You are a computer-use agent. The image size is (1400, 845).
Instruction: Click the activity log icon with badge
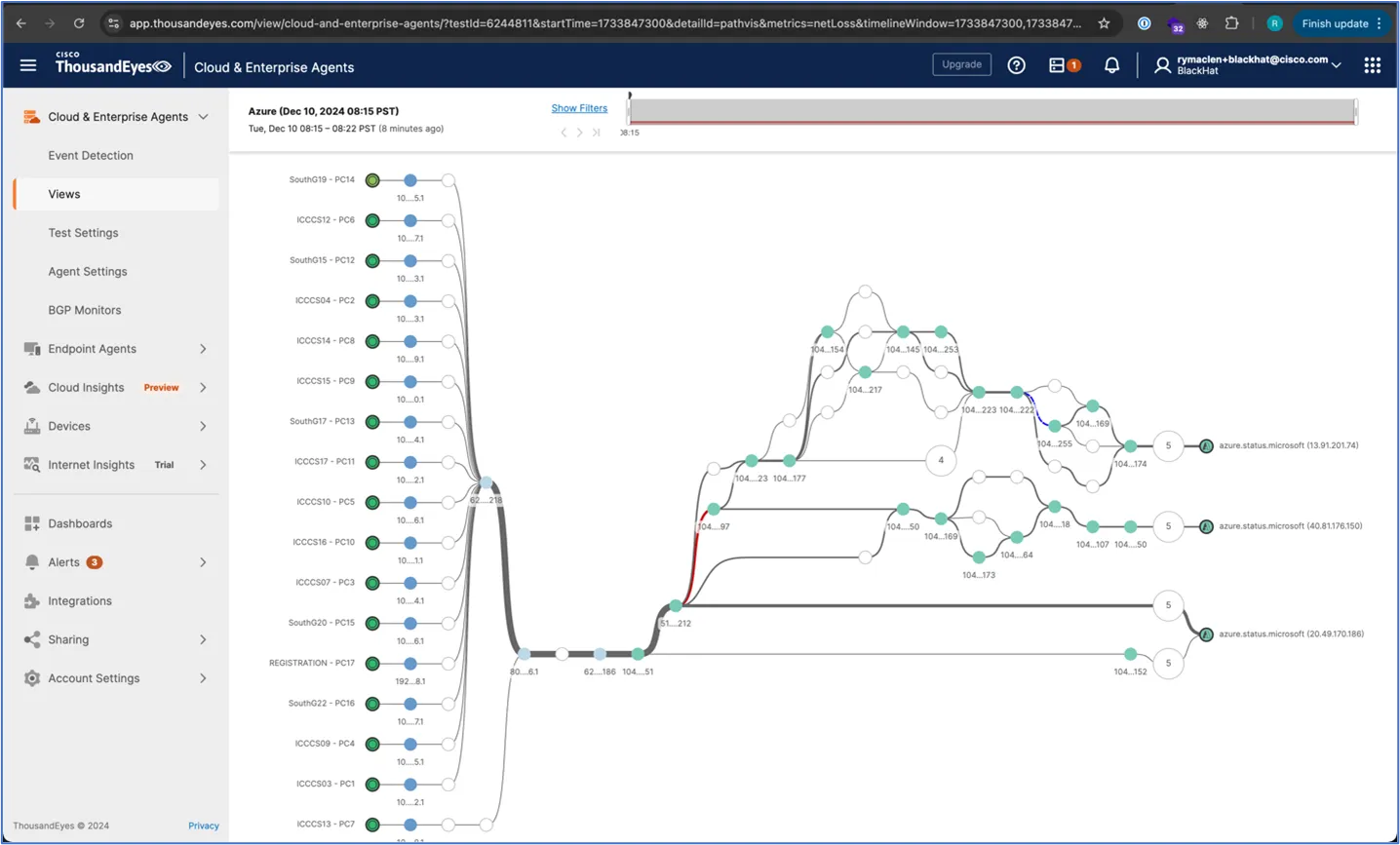[1063, 65]
